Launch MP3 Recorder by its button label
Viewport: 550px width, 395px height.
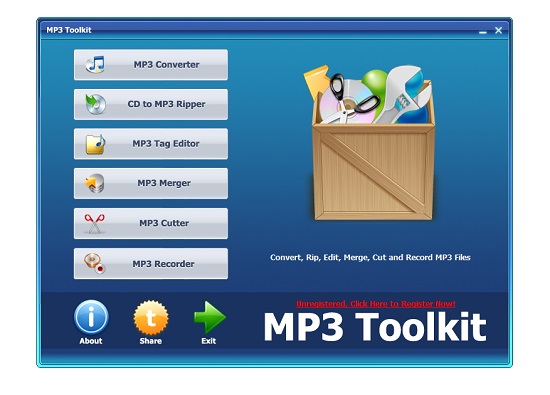[x=163, y=264]
